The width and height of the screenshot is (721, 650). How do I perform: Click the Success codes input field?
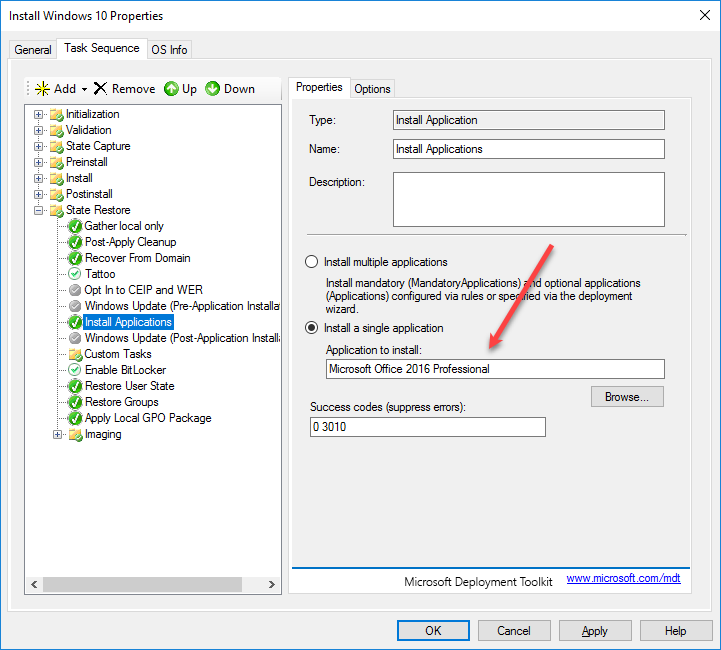428,427
